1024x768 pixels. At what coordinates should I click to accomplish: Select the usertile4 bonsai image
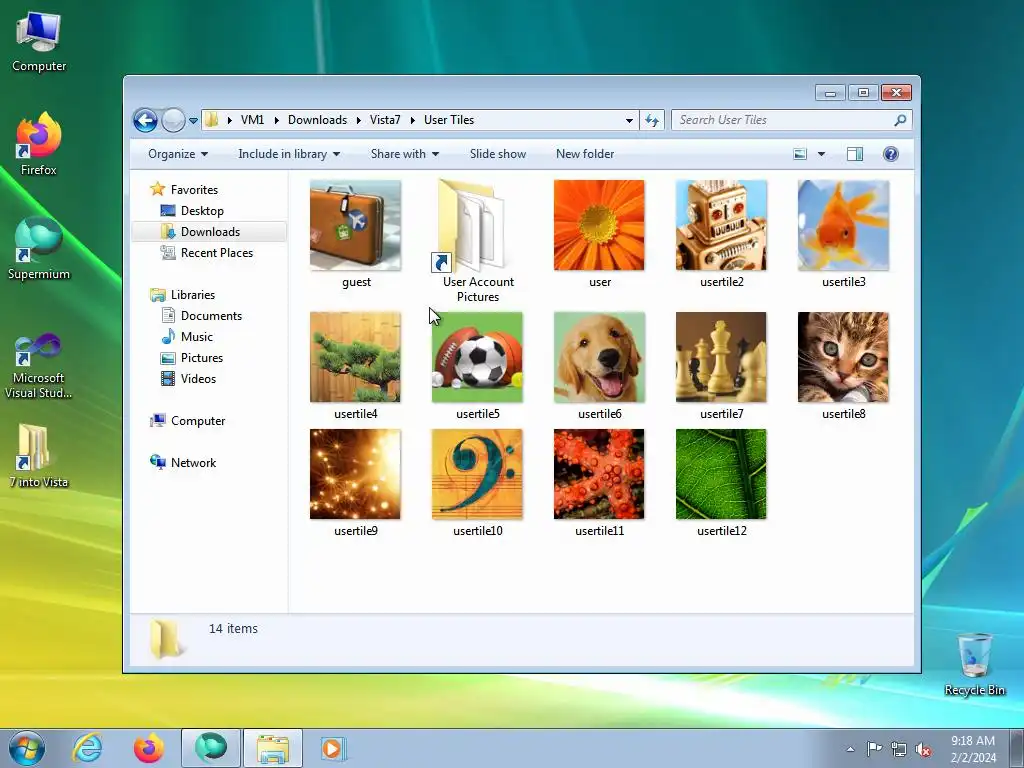click(x=355, y=357)
